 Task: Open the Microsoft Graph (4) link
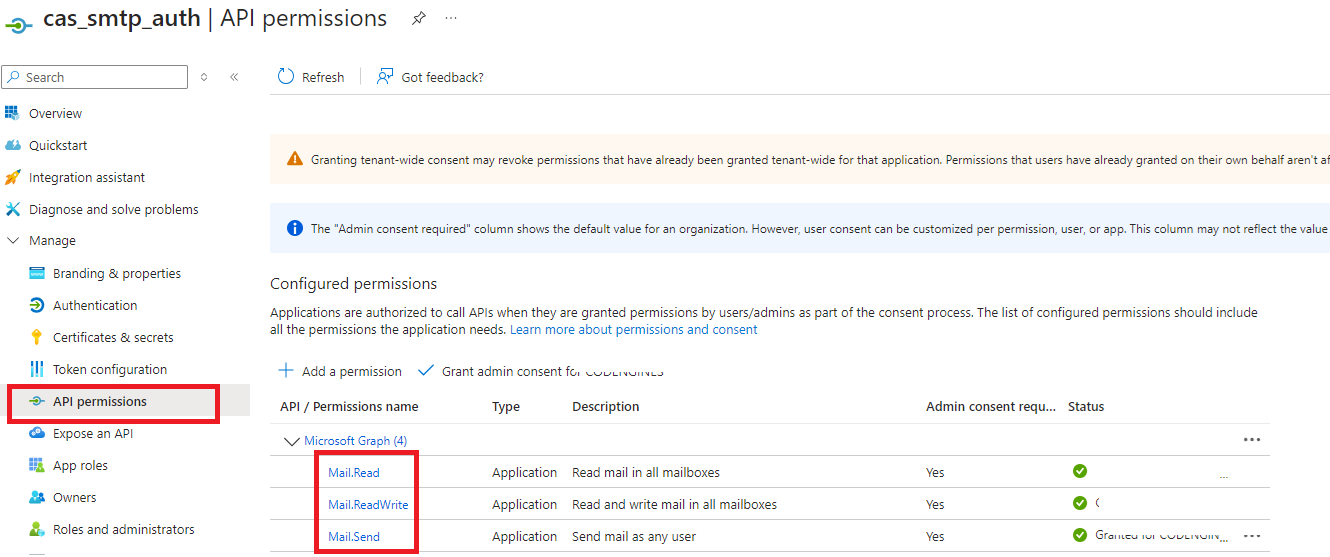[x=356, y=440]
